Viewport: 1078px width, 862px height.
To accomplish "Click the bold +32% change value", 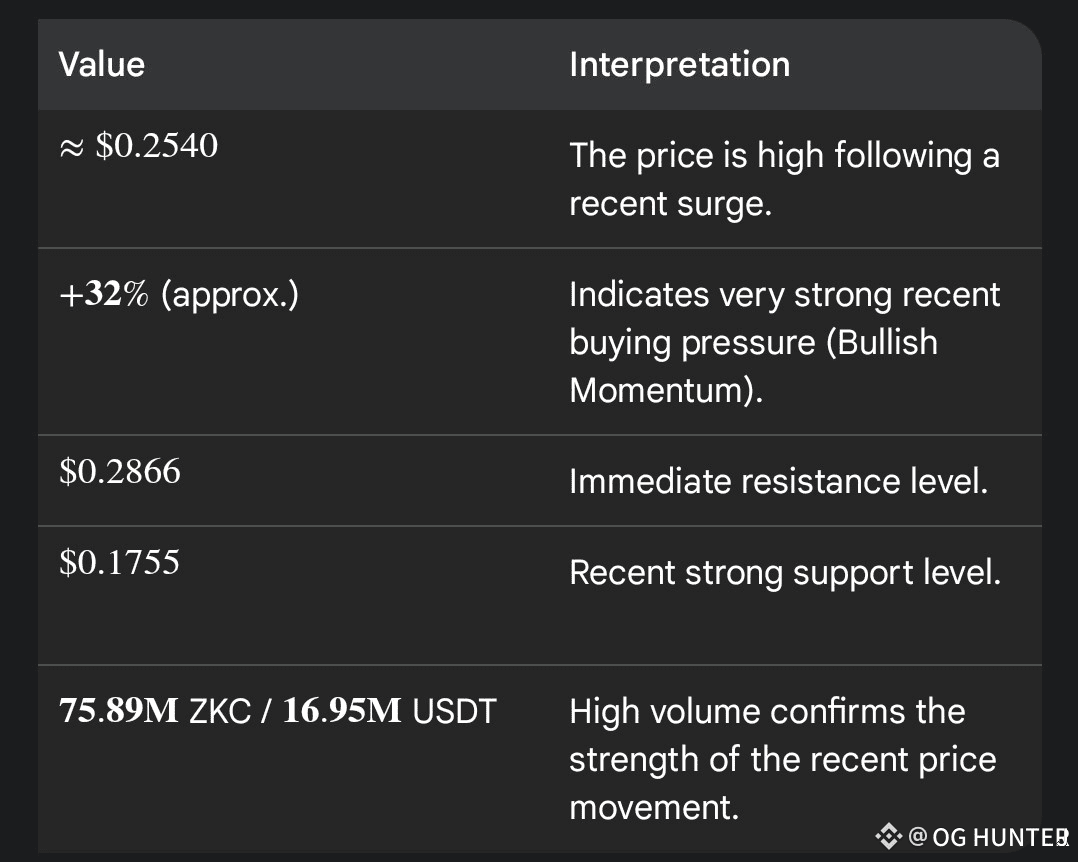I will [103, 296].
